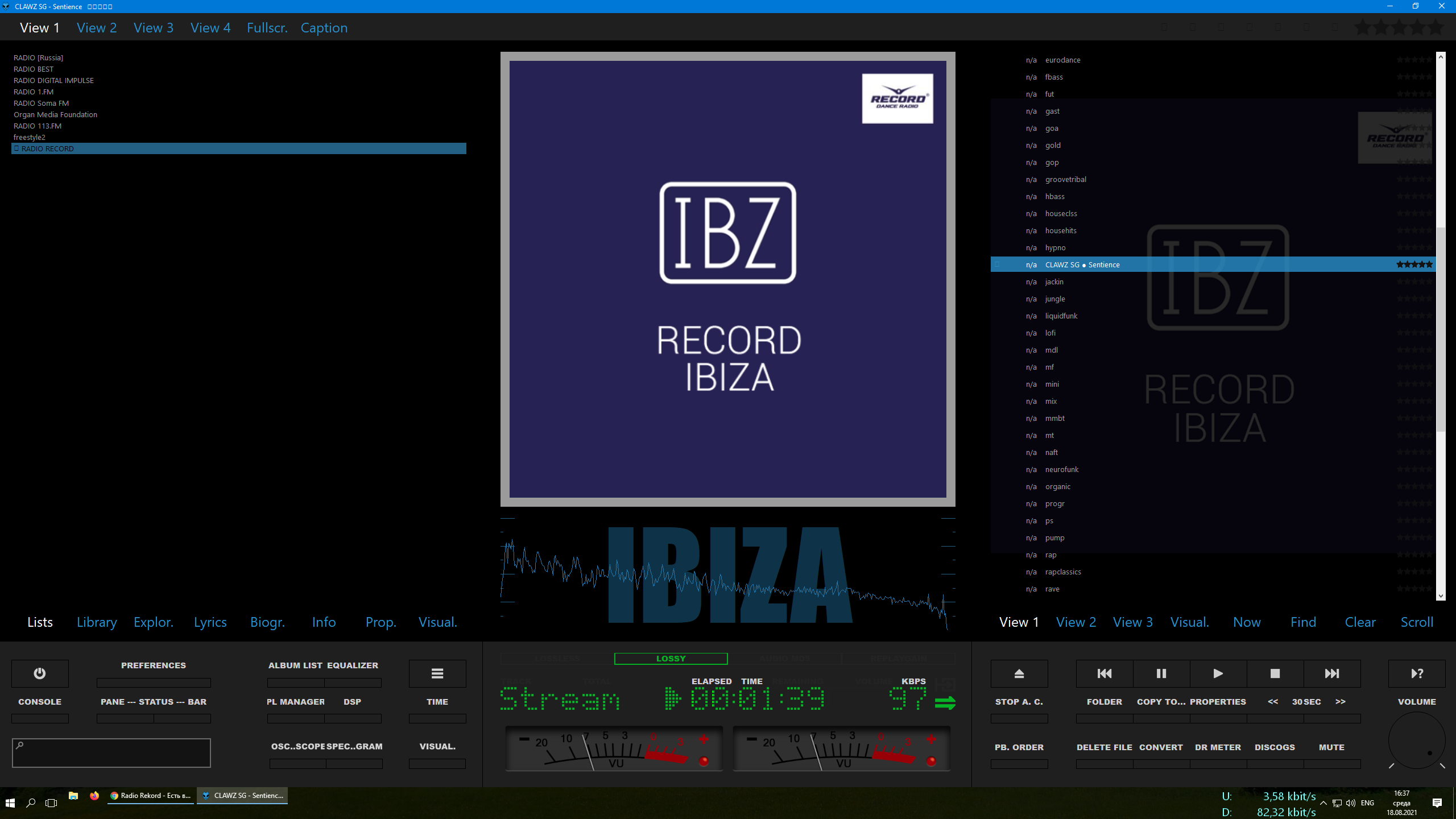The width and height of the screenshot is (1456, 819).
Task: Open the PB. ORDER selector
Action: click(x=1019, y=747)
